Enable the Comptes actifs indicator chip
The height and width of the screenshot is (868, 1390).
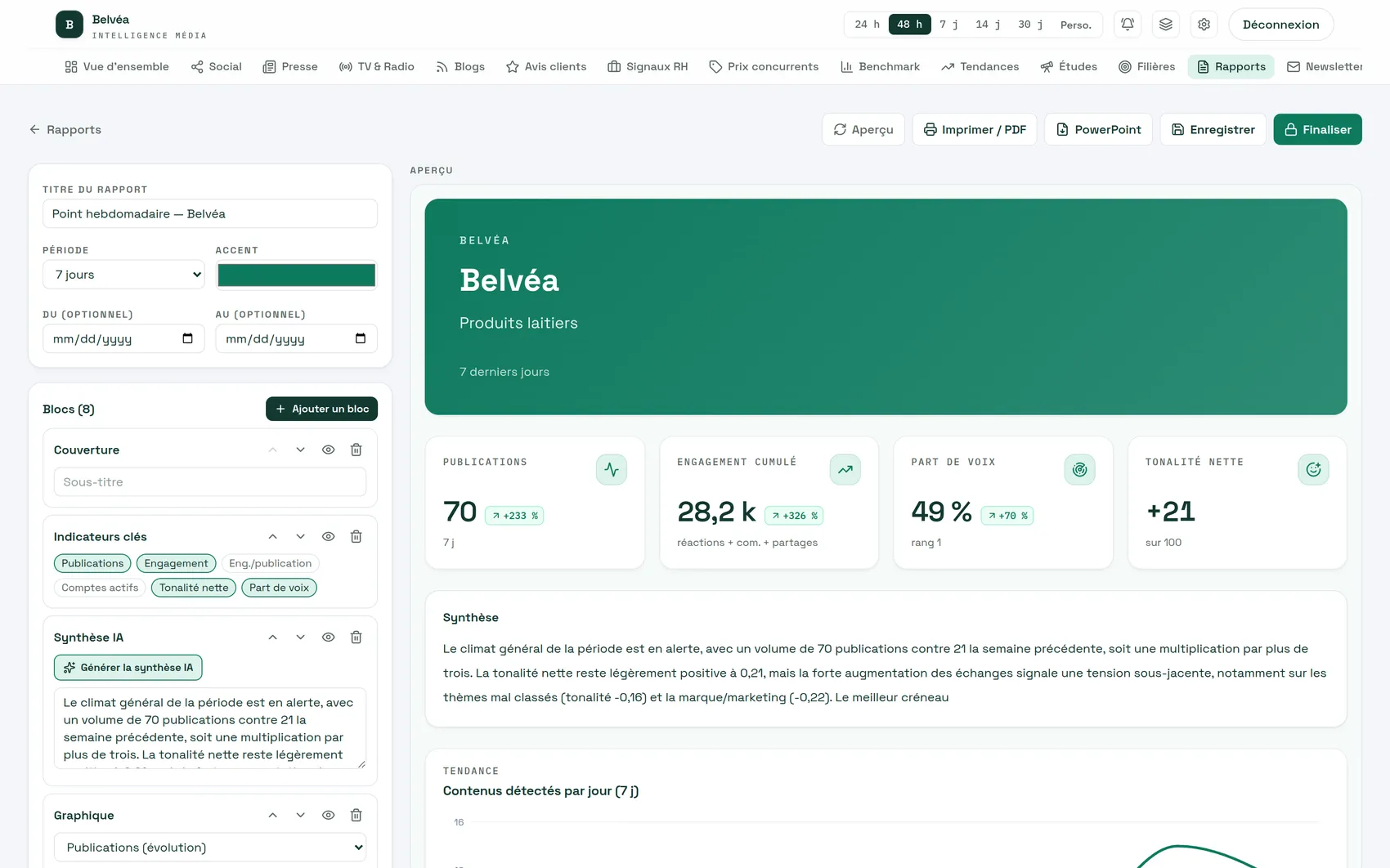100,588
